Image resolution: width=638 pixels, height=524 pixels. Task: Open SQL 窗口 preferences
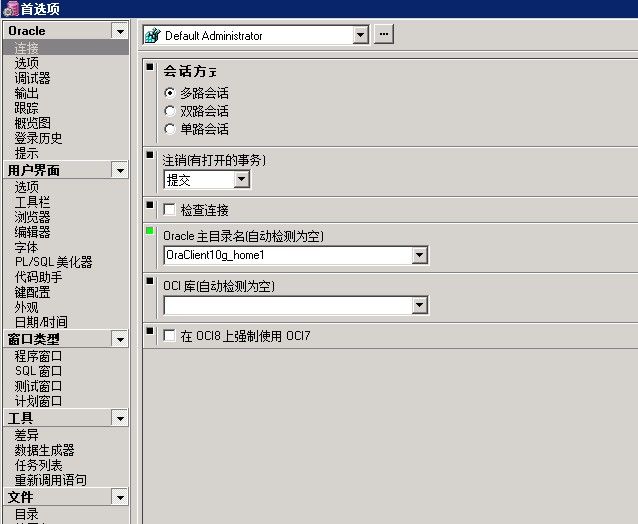tap(38, 371)
